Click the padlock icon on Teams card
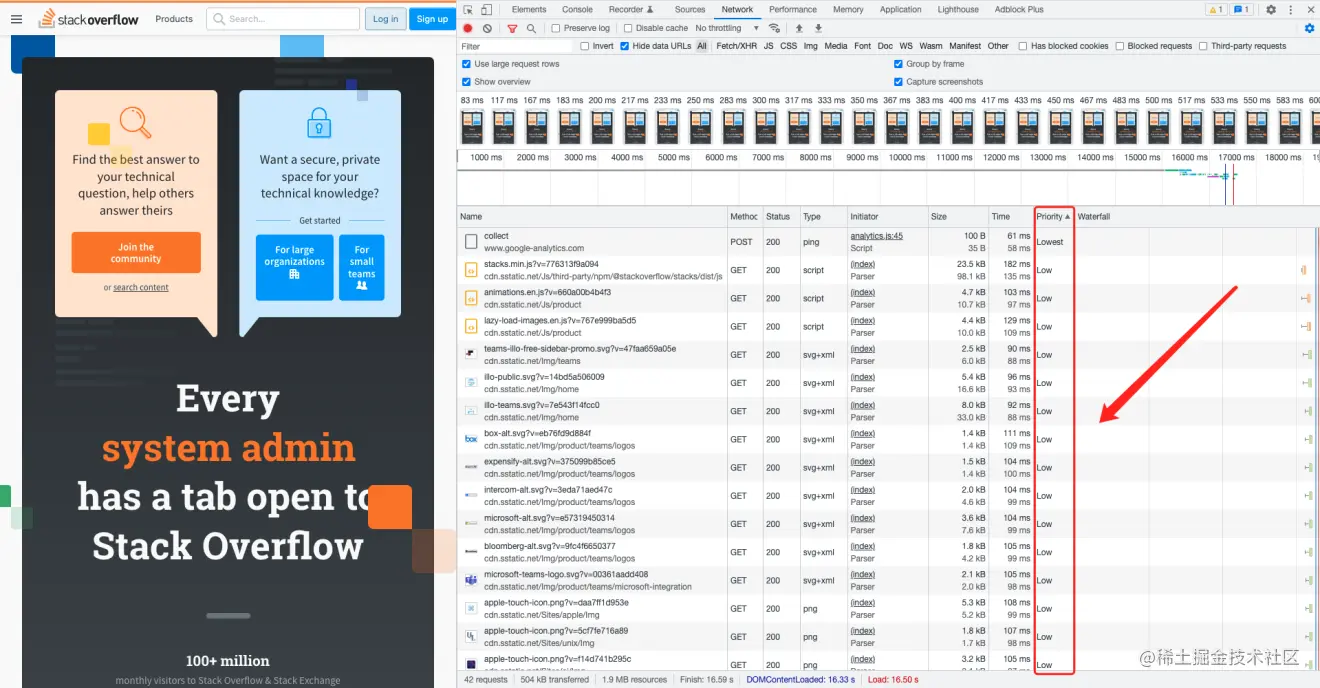This screenshot has height=688, width=1320. (319, 123)
